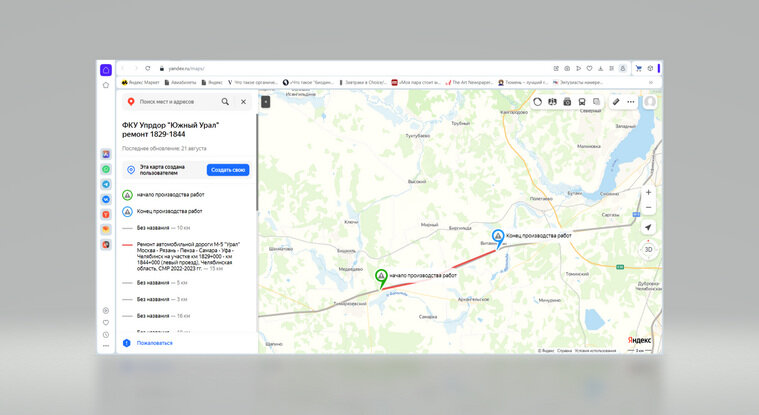Toggle the traffic layer icon on the map

click(x=537, y=102)
